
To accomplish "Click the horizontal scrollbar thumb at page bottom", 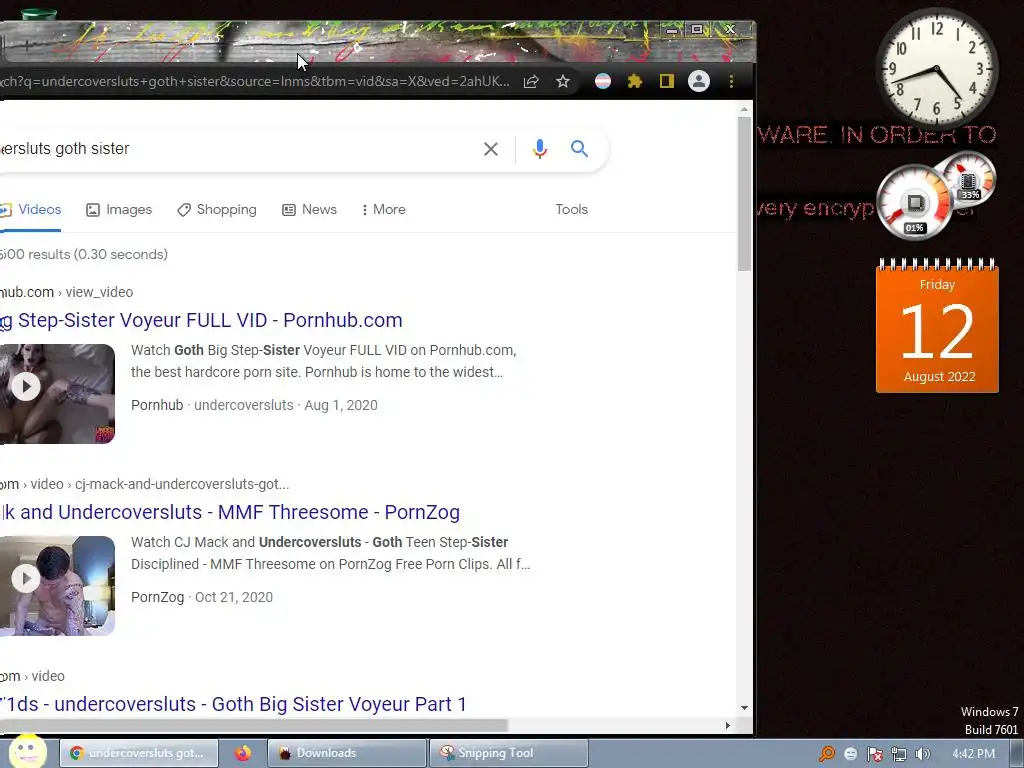I will (253, 726).
